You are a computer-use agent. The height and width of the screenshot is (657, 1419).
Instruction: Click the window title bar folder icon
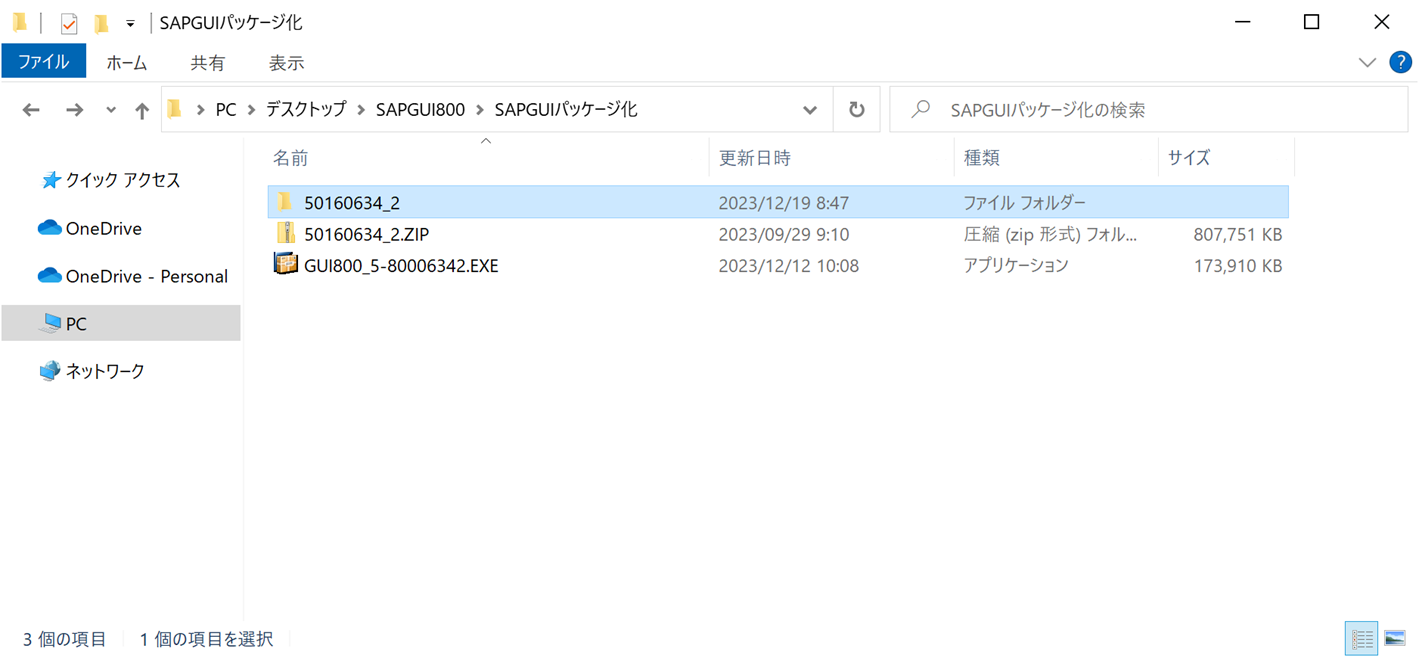[x=19, y=22]
